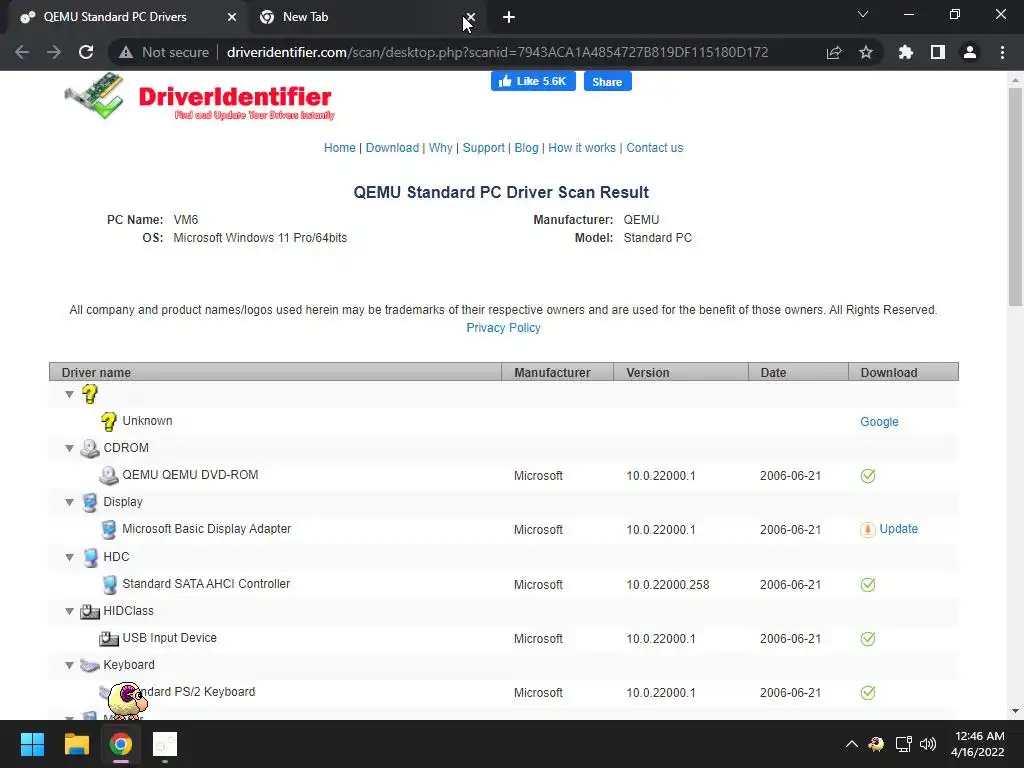Close the QEMU Standard PC Drivers tab
Screen dimensions: 1024x768
232,18
